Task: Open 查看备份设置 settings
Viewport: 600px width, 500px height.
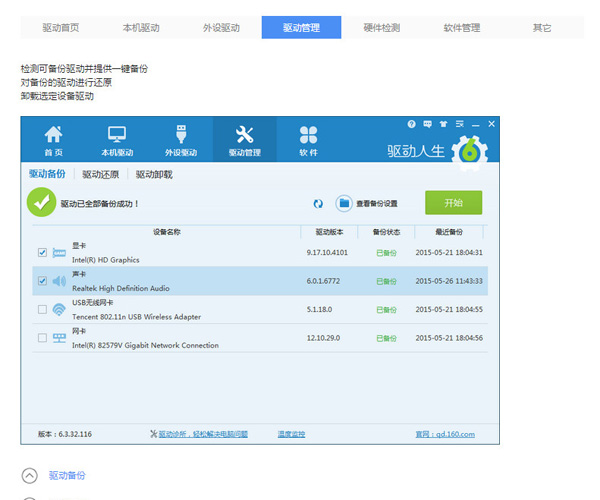Action: [x=377, y=204]
